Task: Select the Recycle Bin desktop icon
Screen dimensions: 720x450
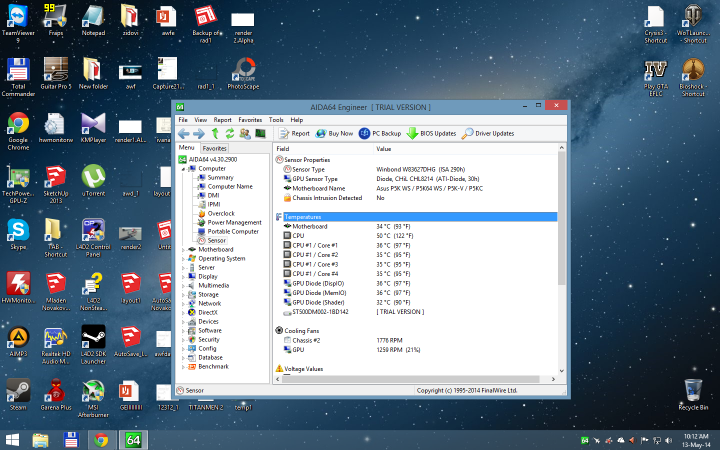Action: click(x=693, y=394)
